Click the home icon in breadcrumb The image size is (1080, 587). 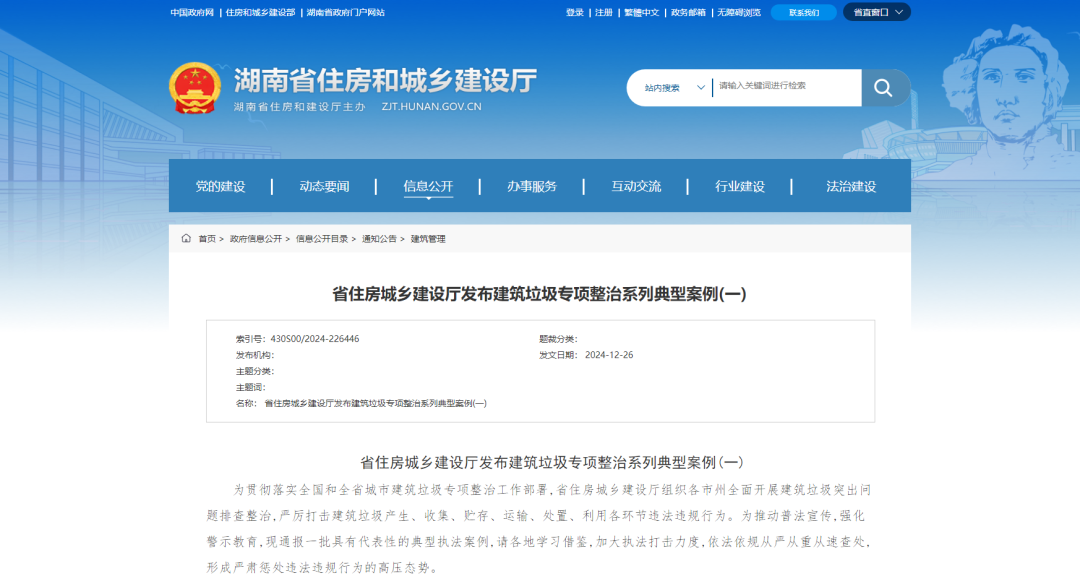click(186, 239)
